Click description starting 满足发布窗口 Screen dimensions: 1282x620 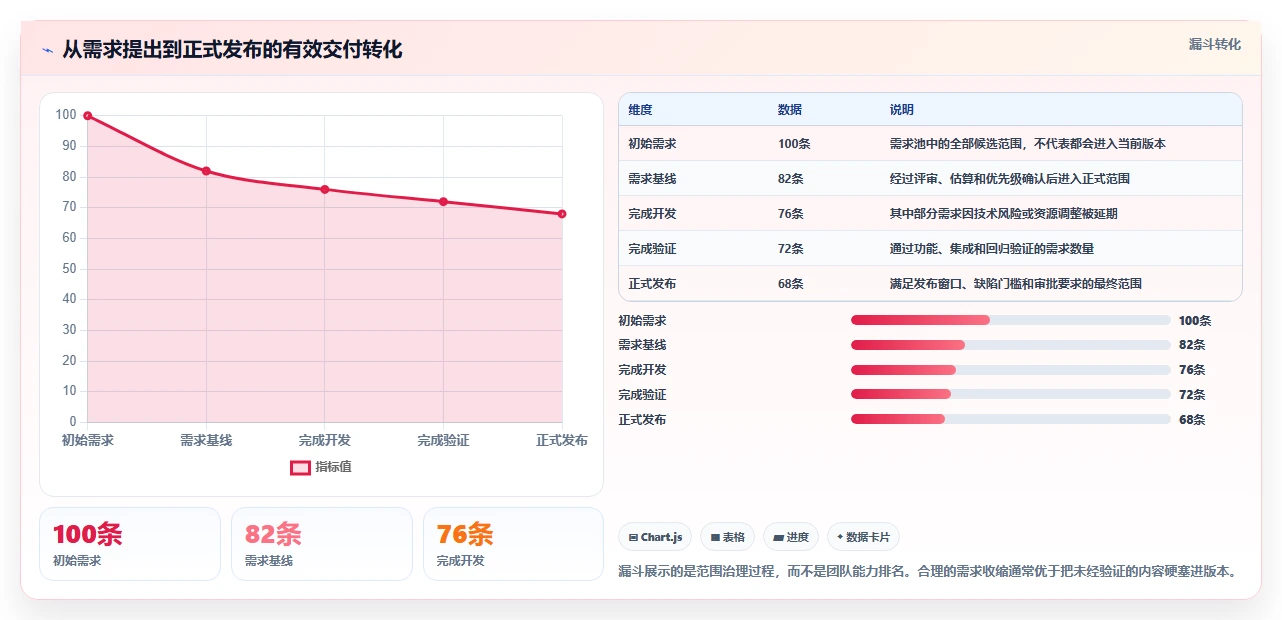click(1015, 284)
